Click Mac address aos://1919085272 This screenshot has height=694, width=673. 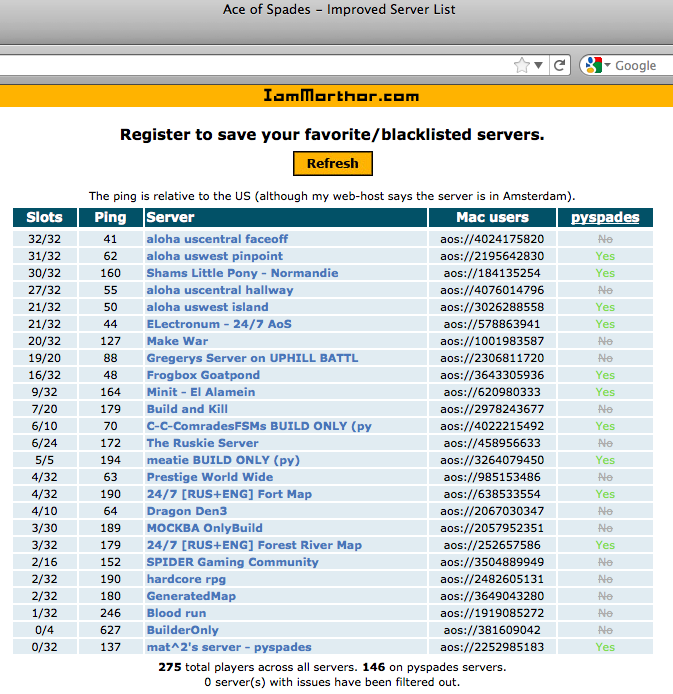(492, 613)
